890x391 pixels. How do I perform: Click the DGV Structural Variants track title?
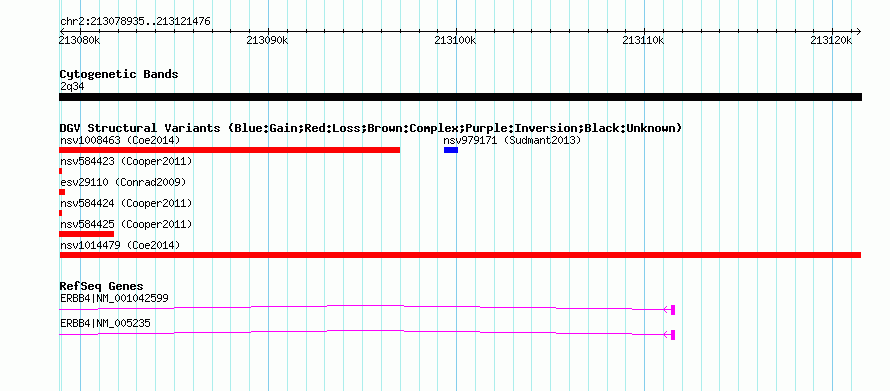(x=371, y=128)
